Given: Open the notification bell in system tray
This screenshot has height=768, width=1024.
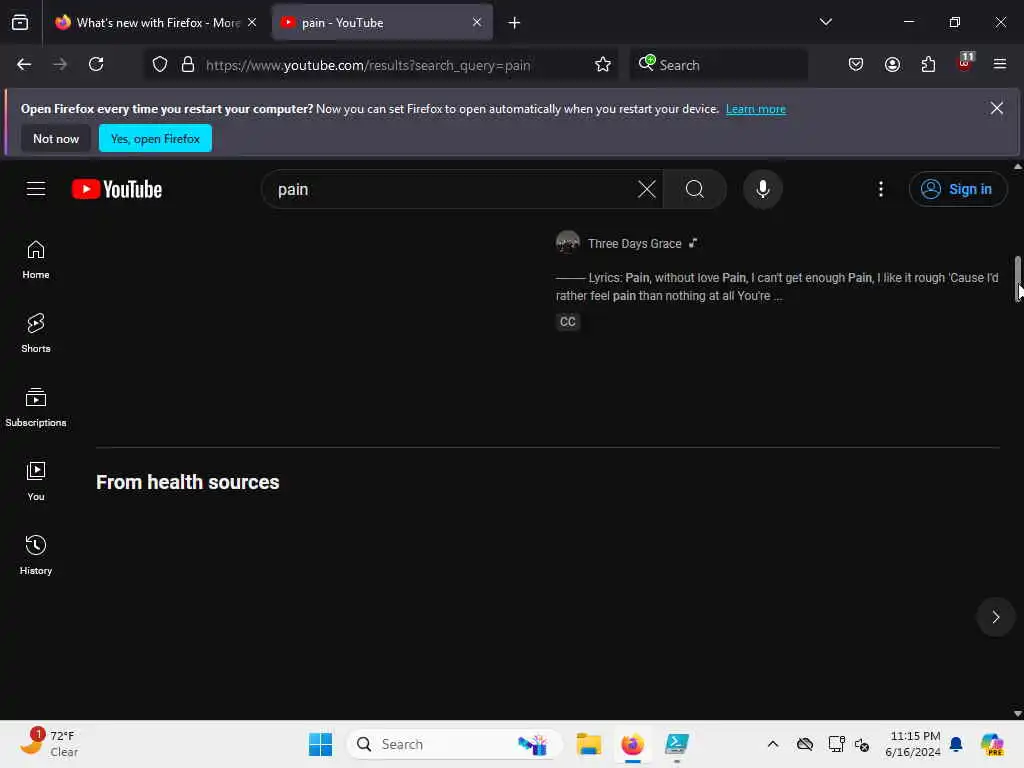Looking at the screenshot, I should [956, 744].
